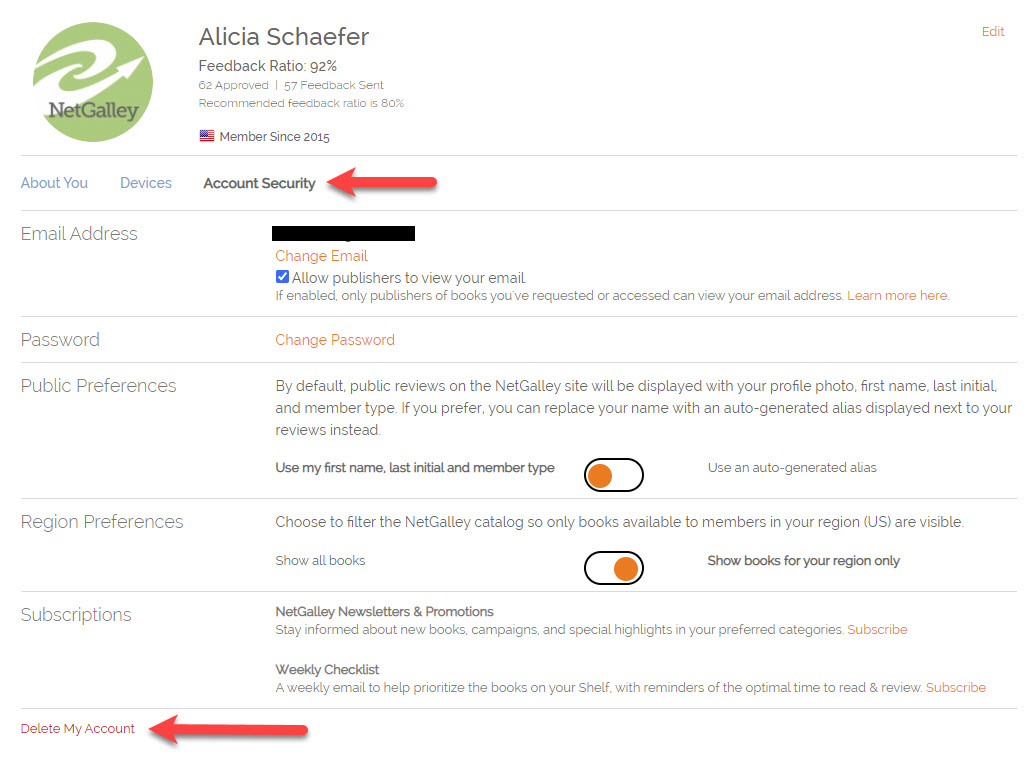Click the Change Email link
The height and width of the screenshot is (764, 1035).
[321, 256]
